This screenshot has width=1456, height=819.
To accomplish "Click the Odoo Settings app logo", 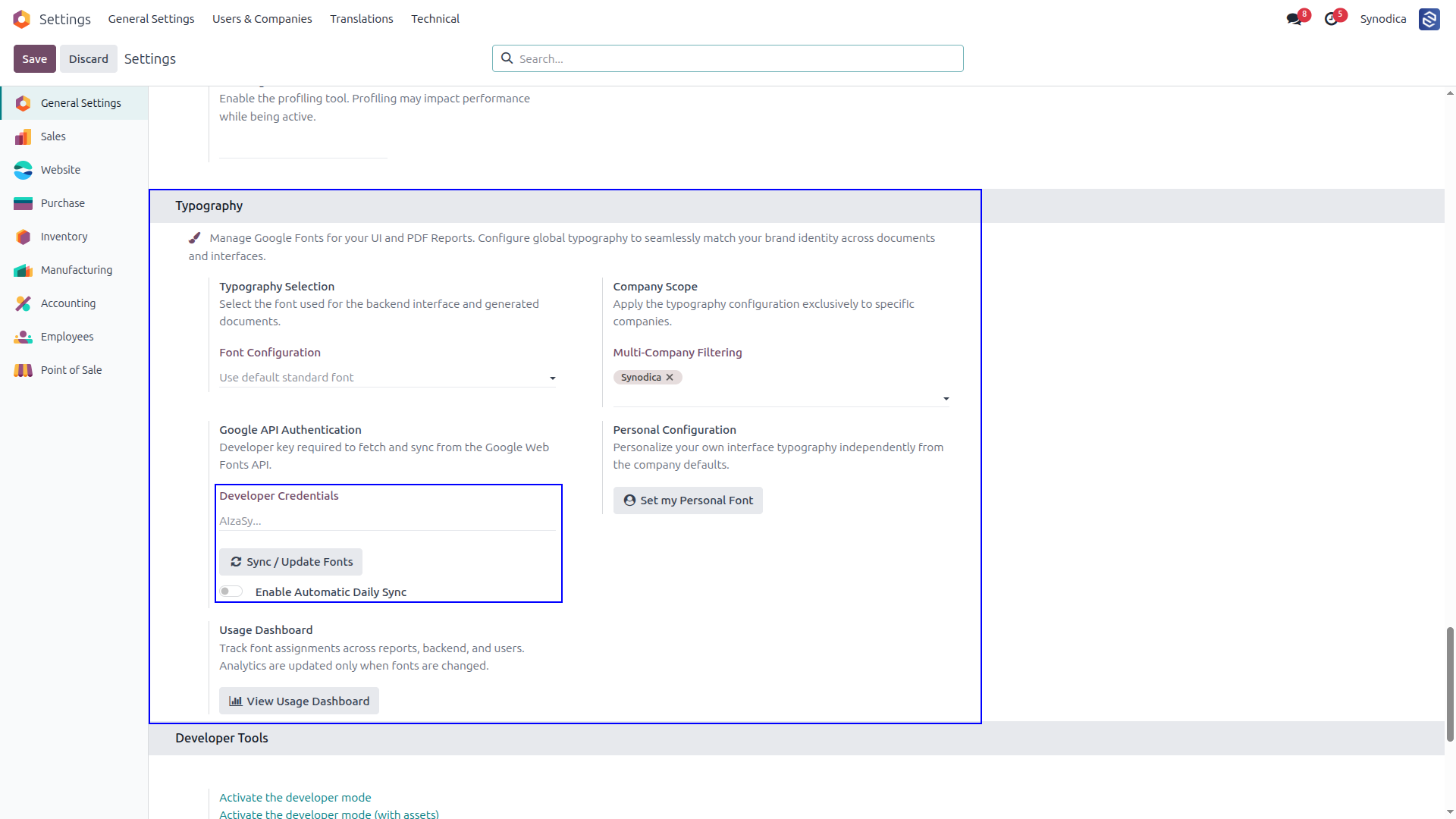I will (22, 19).
